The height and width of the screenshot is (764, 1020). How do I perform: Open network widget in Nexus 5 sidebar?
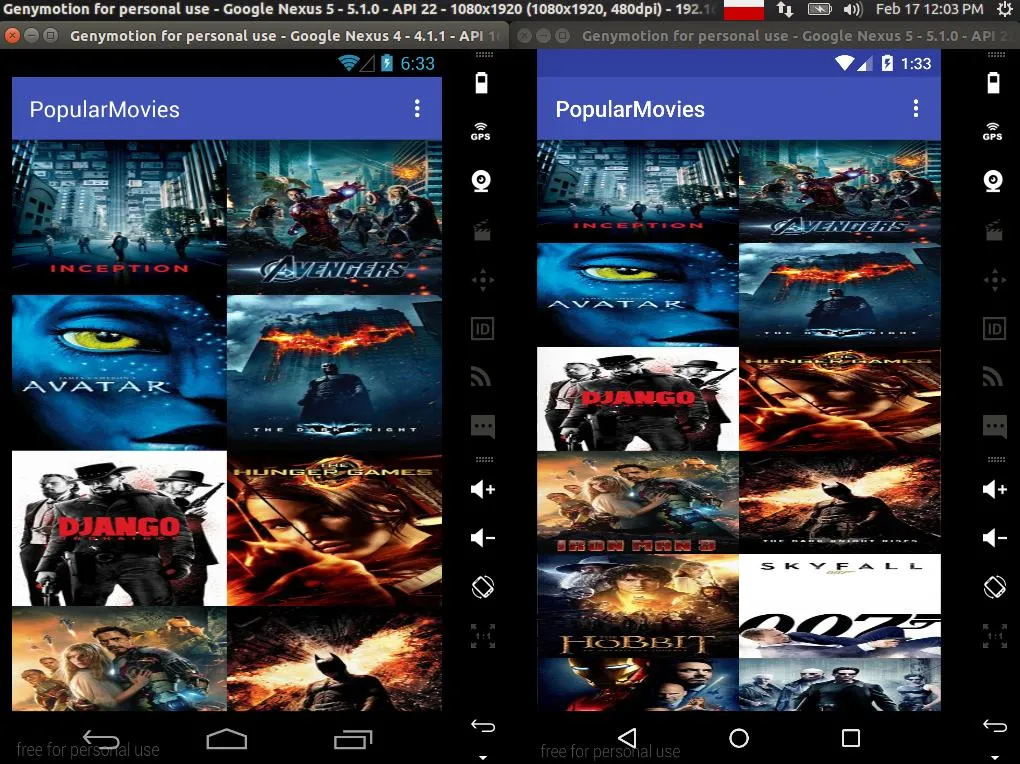993,377
